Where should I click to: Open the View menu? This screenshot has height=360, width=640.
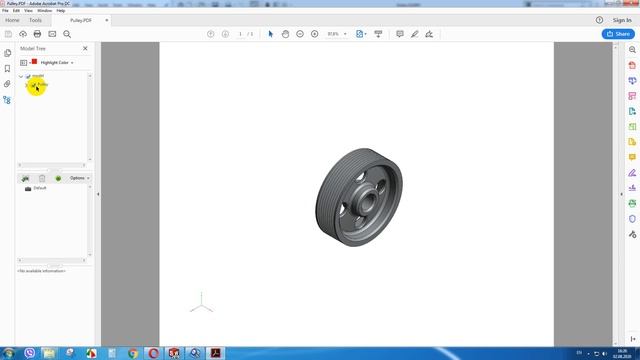[x=29, y=11]
